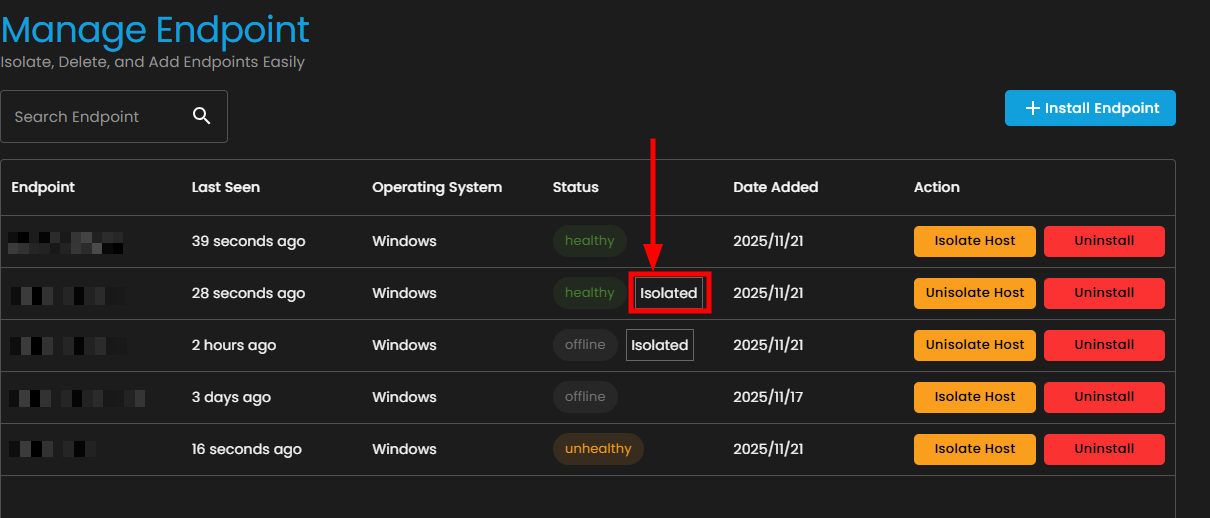1210x518 pixels.
Task: Uninstall the endpoint seen 39 seconds ago
Action: coord(1104,241)
